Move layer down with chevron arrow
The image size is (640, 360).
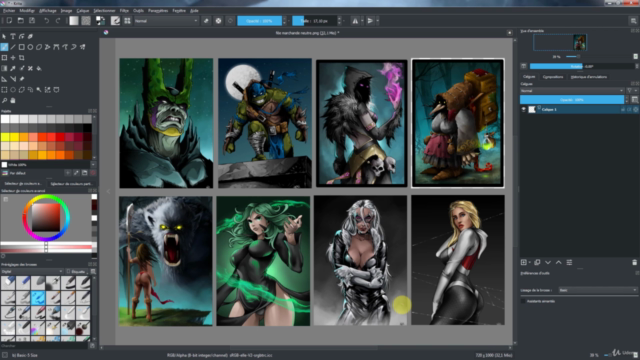(x=548, y=262)
